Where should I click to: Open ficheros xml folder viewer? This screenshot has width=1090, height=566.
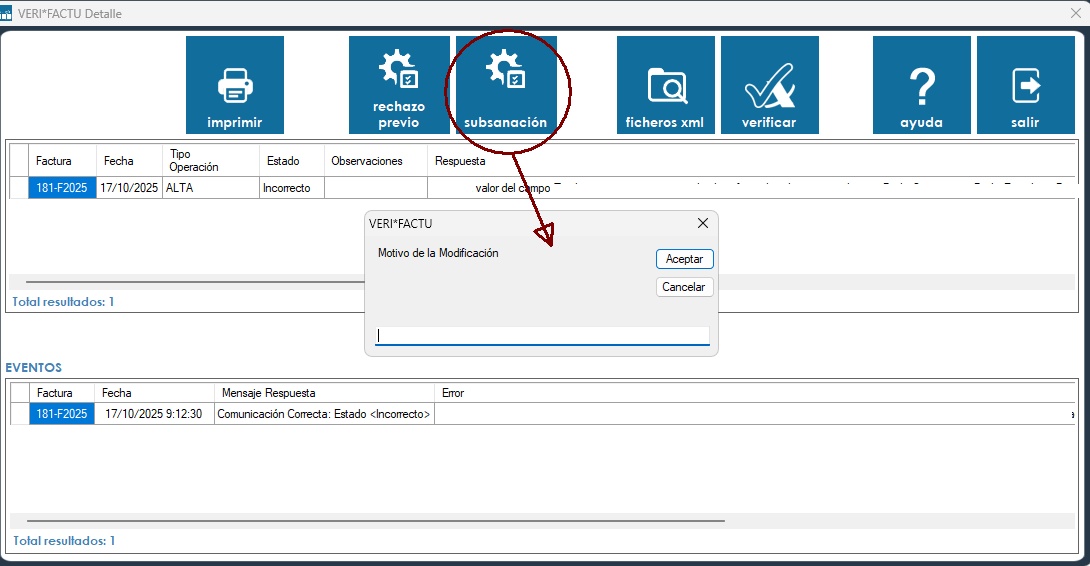tap(665, 86)
